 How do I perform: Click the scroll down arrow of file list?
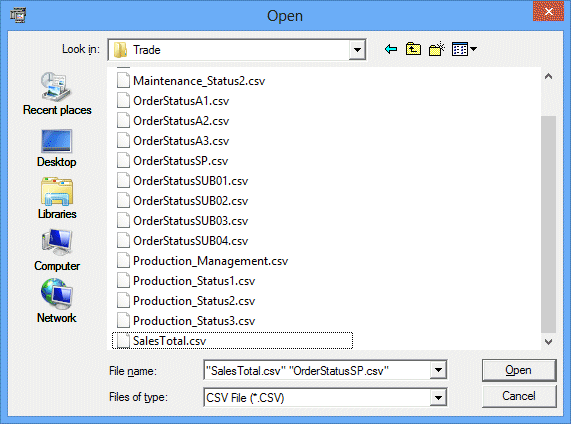548,342
